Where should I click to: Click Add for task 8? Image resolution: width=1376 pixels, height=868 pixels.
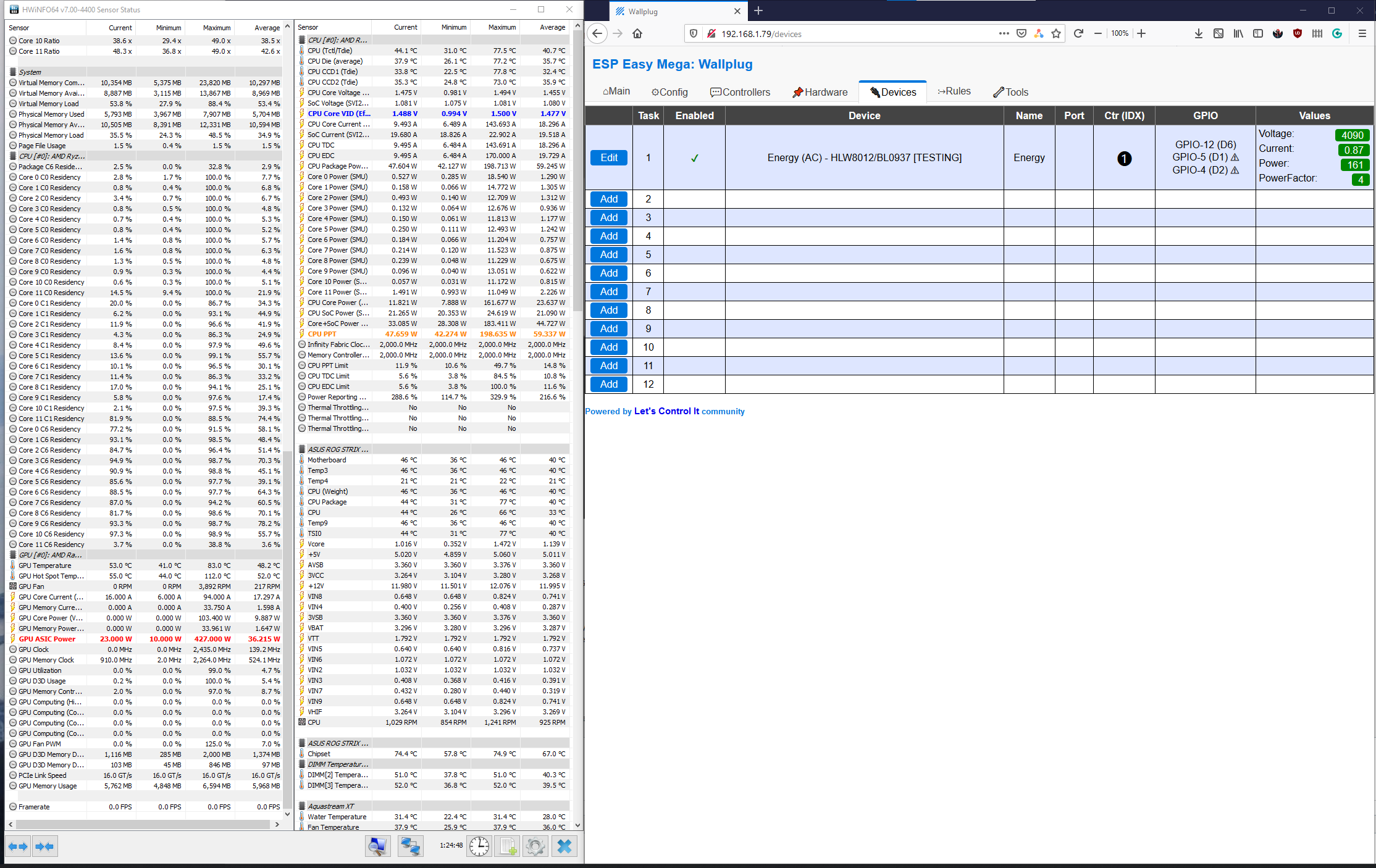coord(609,310)
